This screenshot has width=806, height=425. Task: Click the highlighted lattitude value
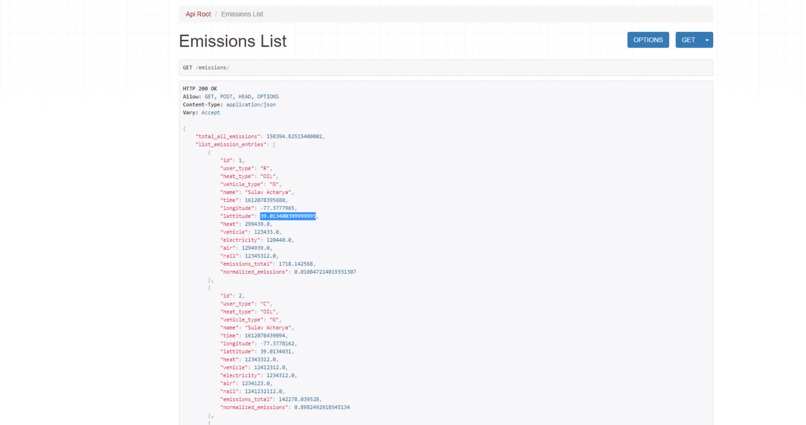pyautogui.click(x=288, y=216)
